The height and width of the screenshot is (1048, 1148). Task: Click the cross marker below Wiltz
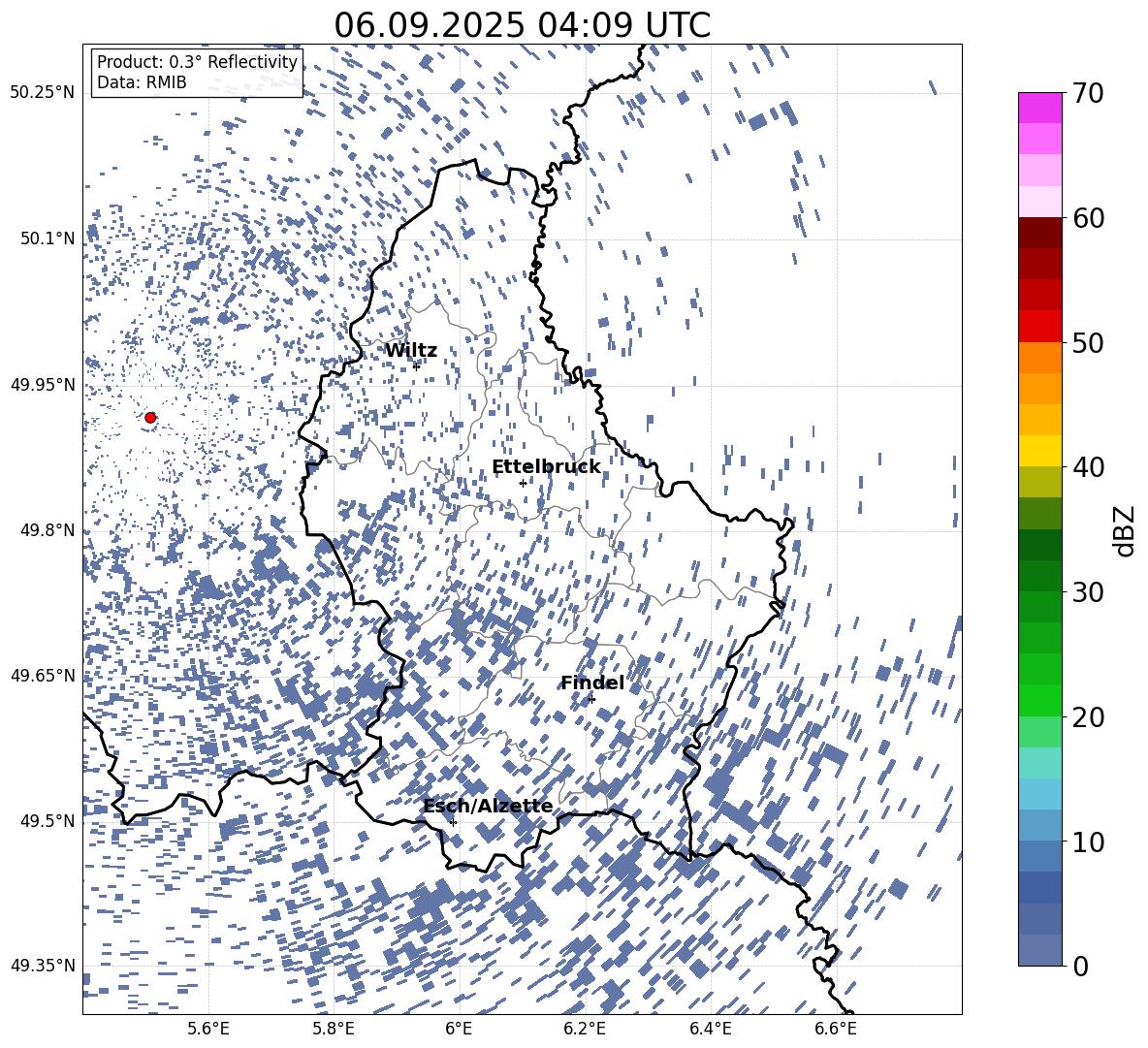tap(417, 366)
